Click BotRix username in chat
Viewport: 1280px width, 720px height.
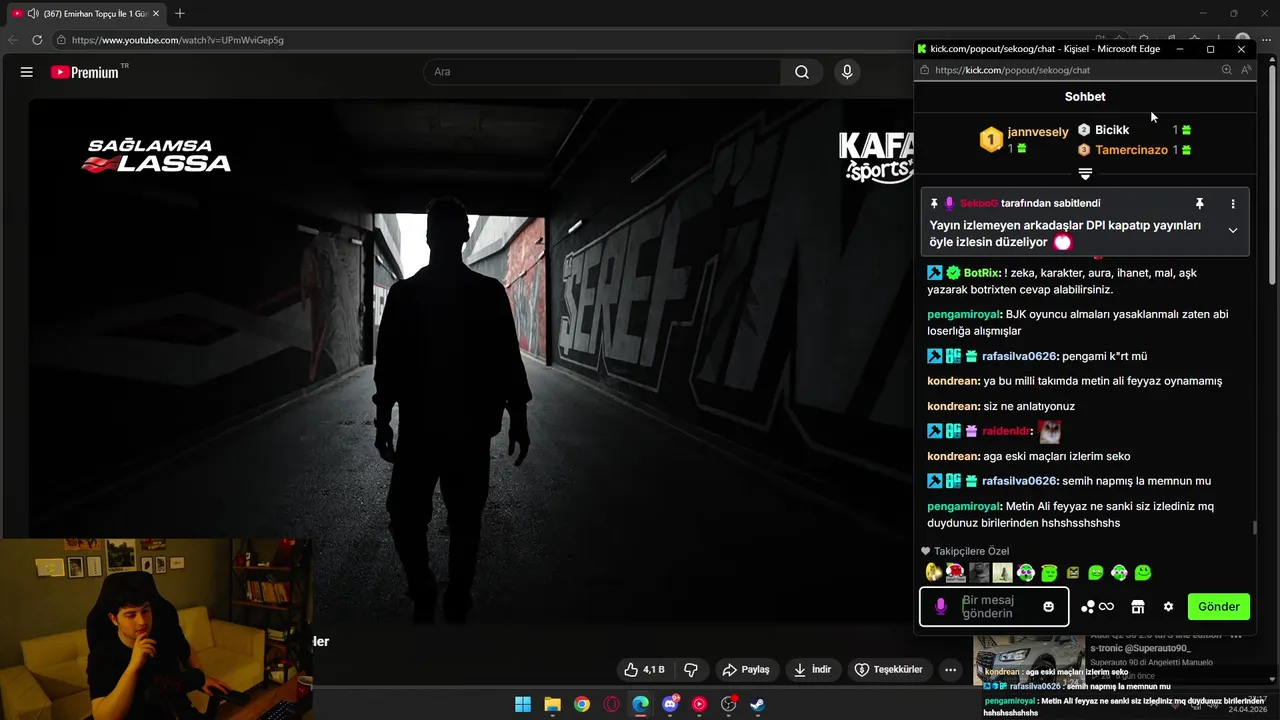[982, 273]
